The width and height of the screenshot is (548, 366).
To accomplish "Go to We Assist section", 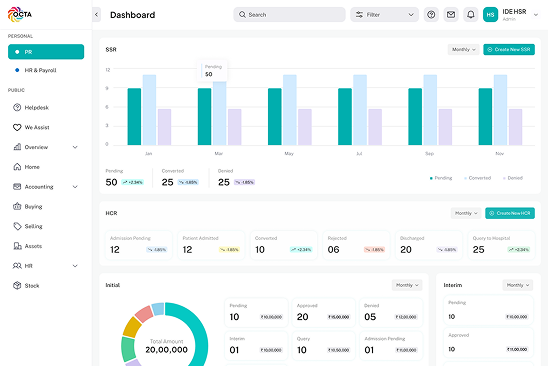I will (x=37, y=127).
